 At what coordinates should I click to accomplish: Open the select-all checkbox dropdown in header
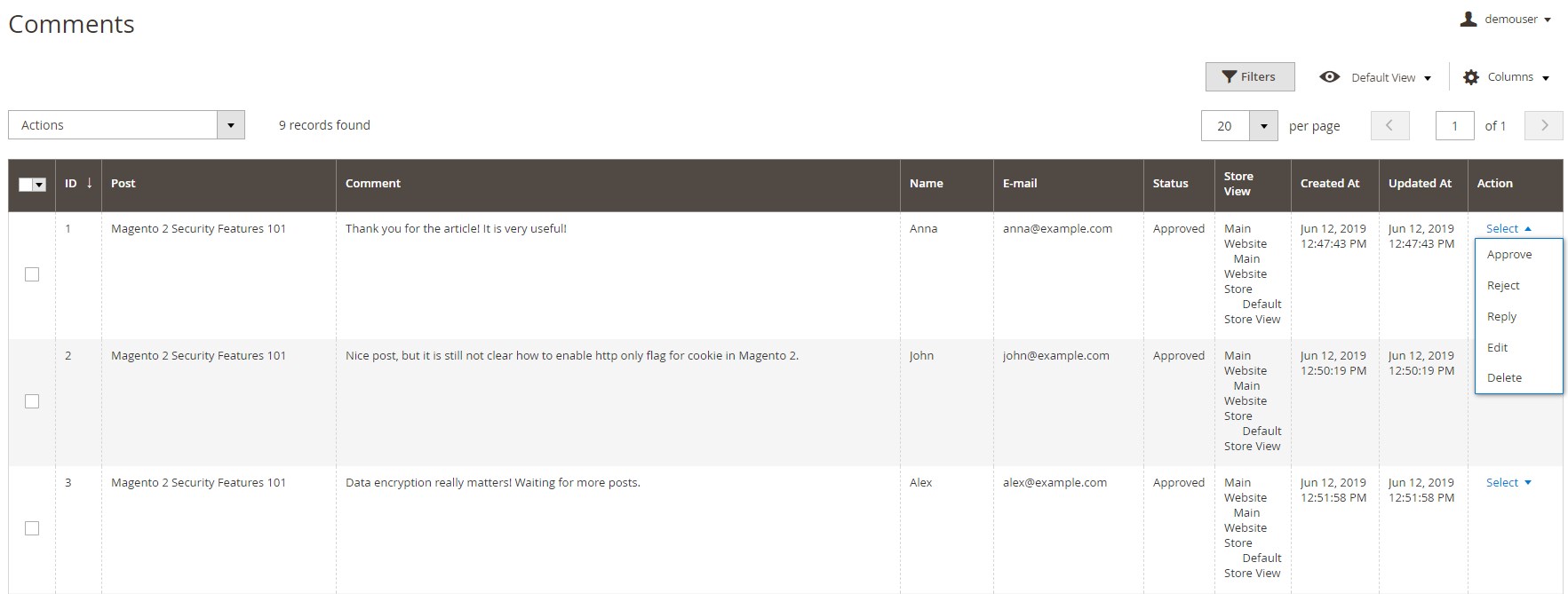click(39, 185)
